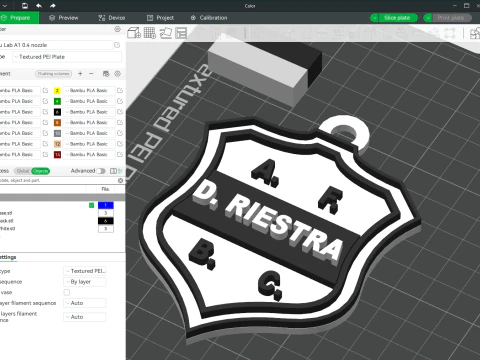Switch to the Prepare tab
The height and width of the screenshot is (360, 480).
19,18
